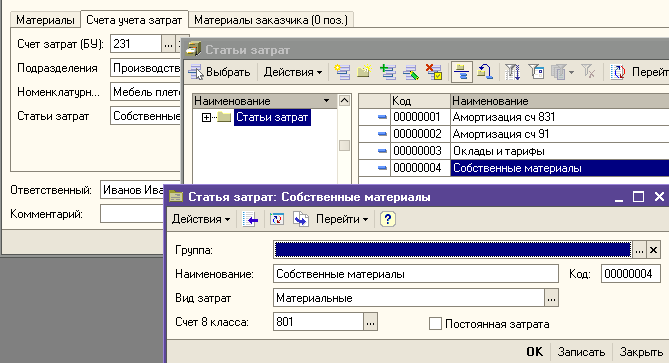Create a new group with the folder-star icon

[364, 72]
